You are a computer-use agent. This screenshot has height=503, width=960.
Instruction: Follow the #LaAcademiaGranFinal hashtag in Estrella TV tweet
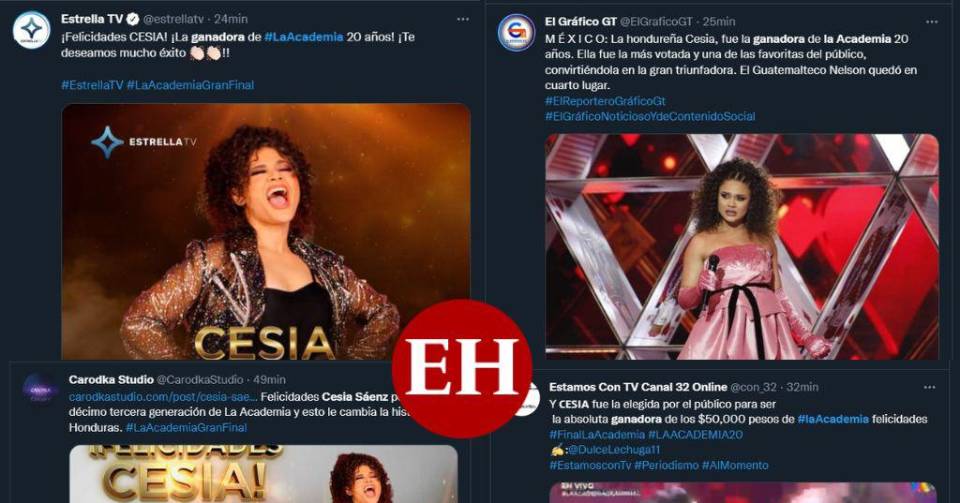click(x=190, y=85)
